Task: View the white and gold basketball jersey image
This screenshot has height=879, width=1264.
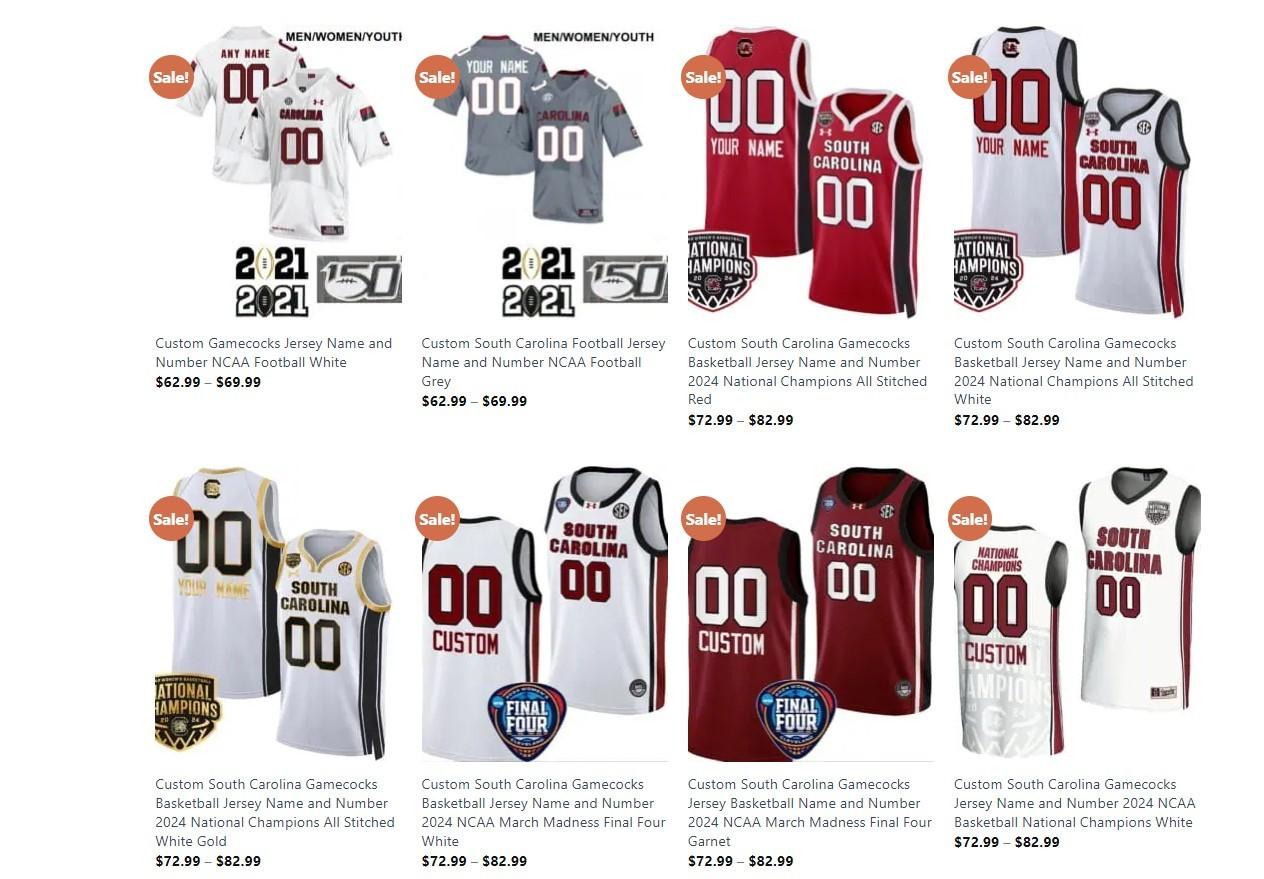Action: pyautogui.click(x=278, y=613)
